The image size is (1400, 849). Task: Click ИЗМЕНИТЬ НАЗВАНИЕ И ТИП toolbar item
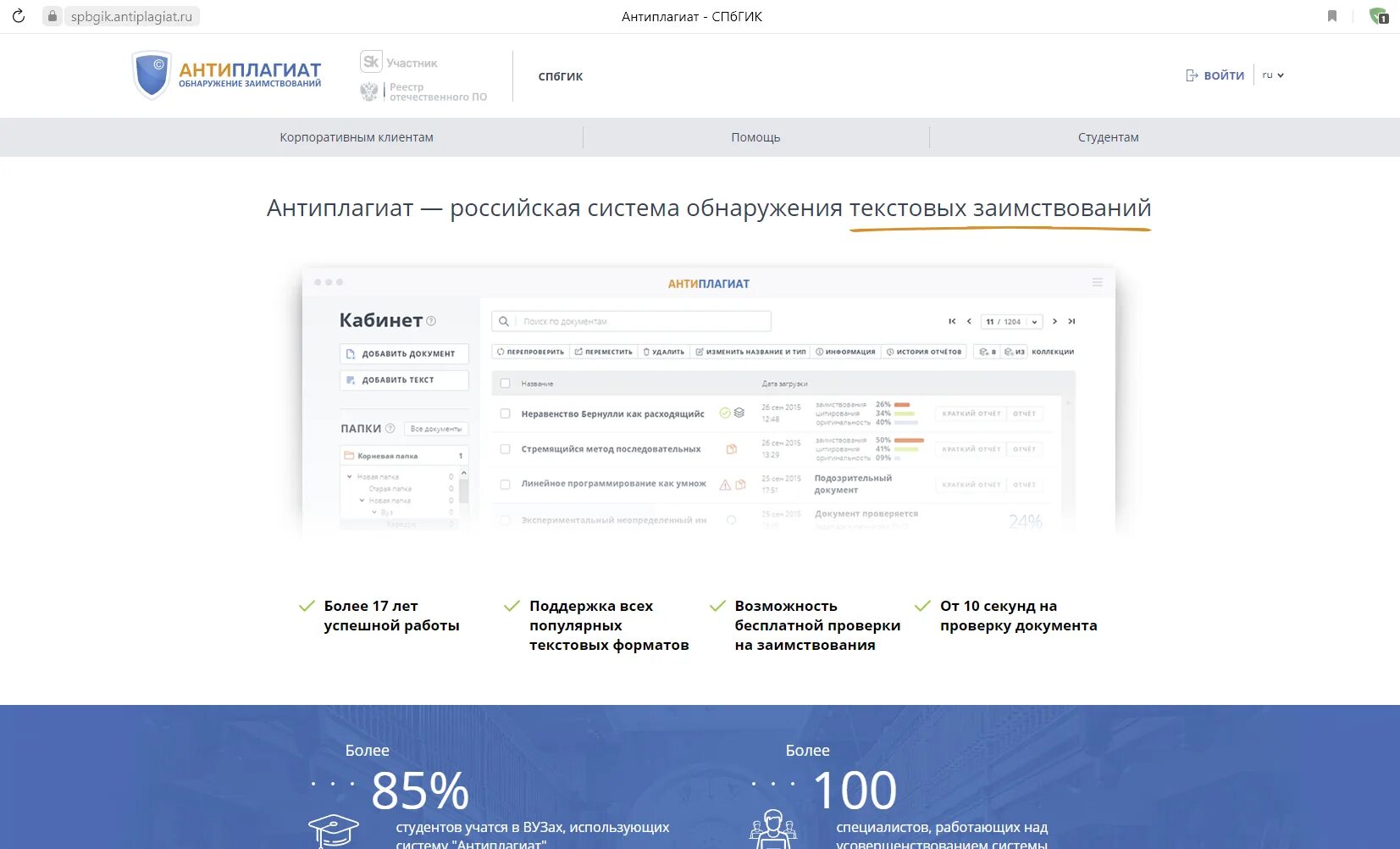pyautogui.click(x=750, y=352)
